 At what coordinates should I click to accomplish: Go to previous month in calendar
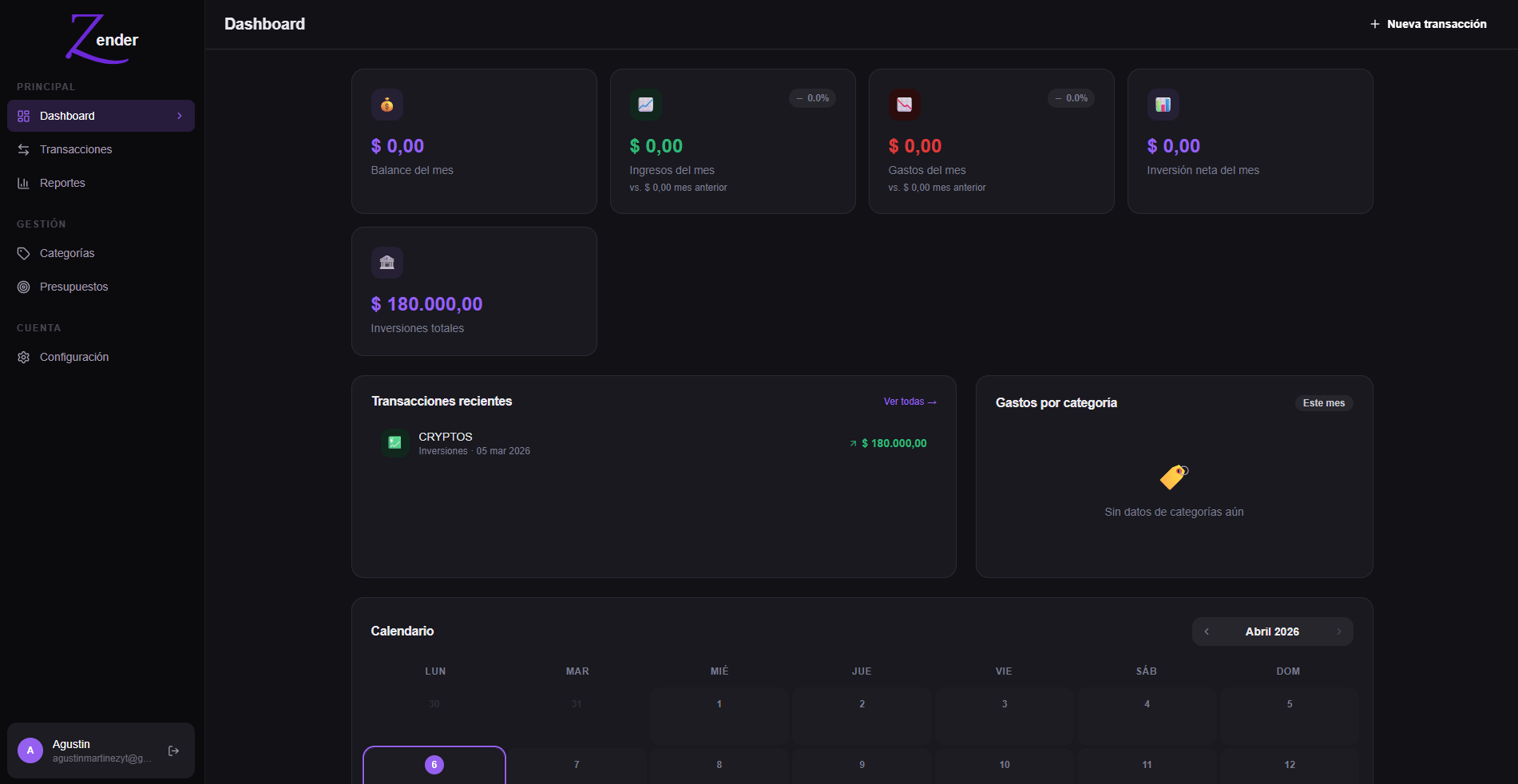(1207, 632)
